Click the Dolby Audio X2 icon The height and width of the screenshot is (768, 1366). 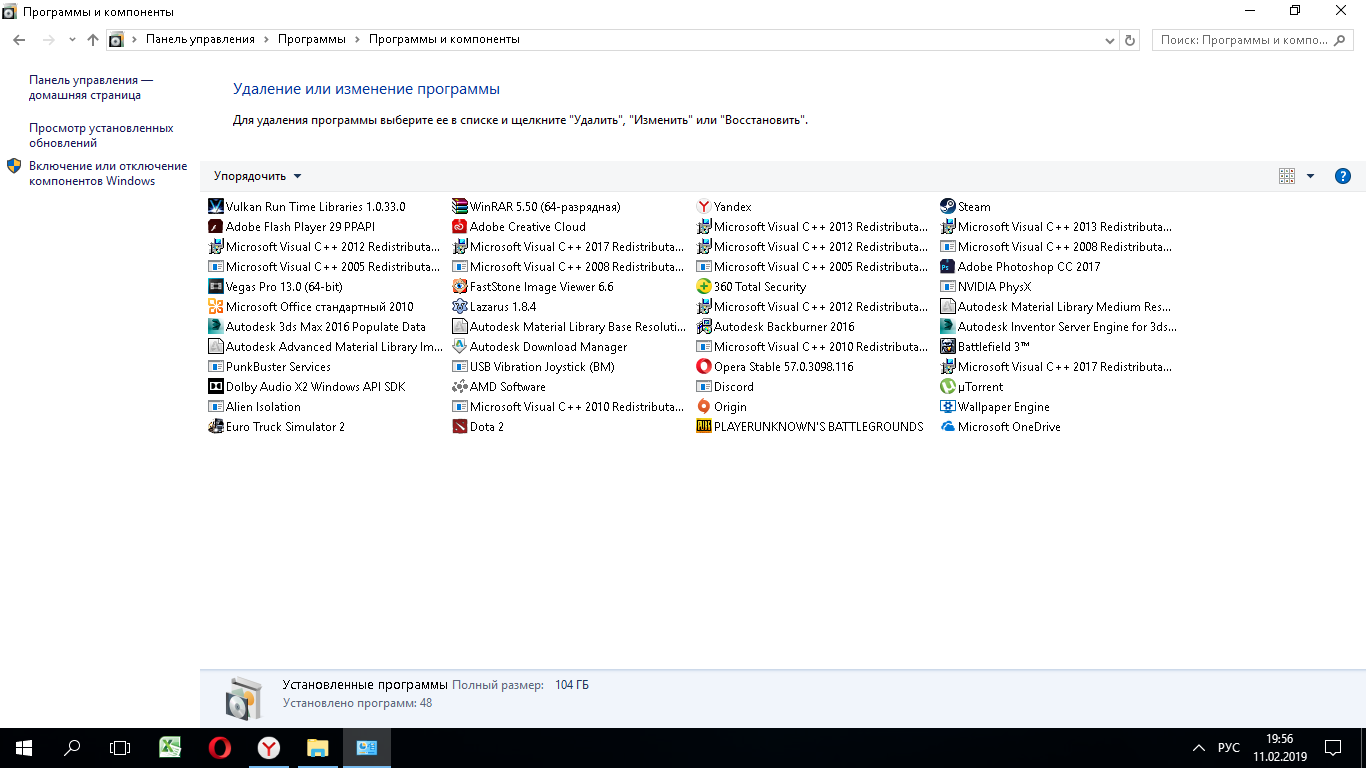(216, 387)
